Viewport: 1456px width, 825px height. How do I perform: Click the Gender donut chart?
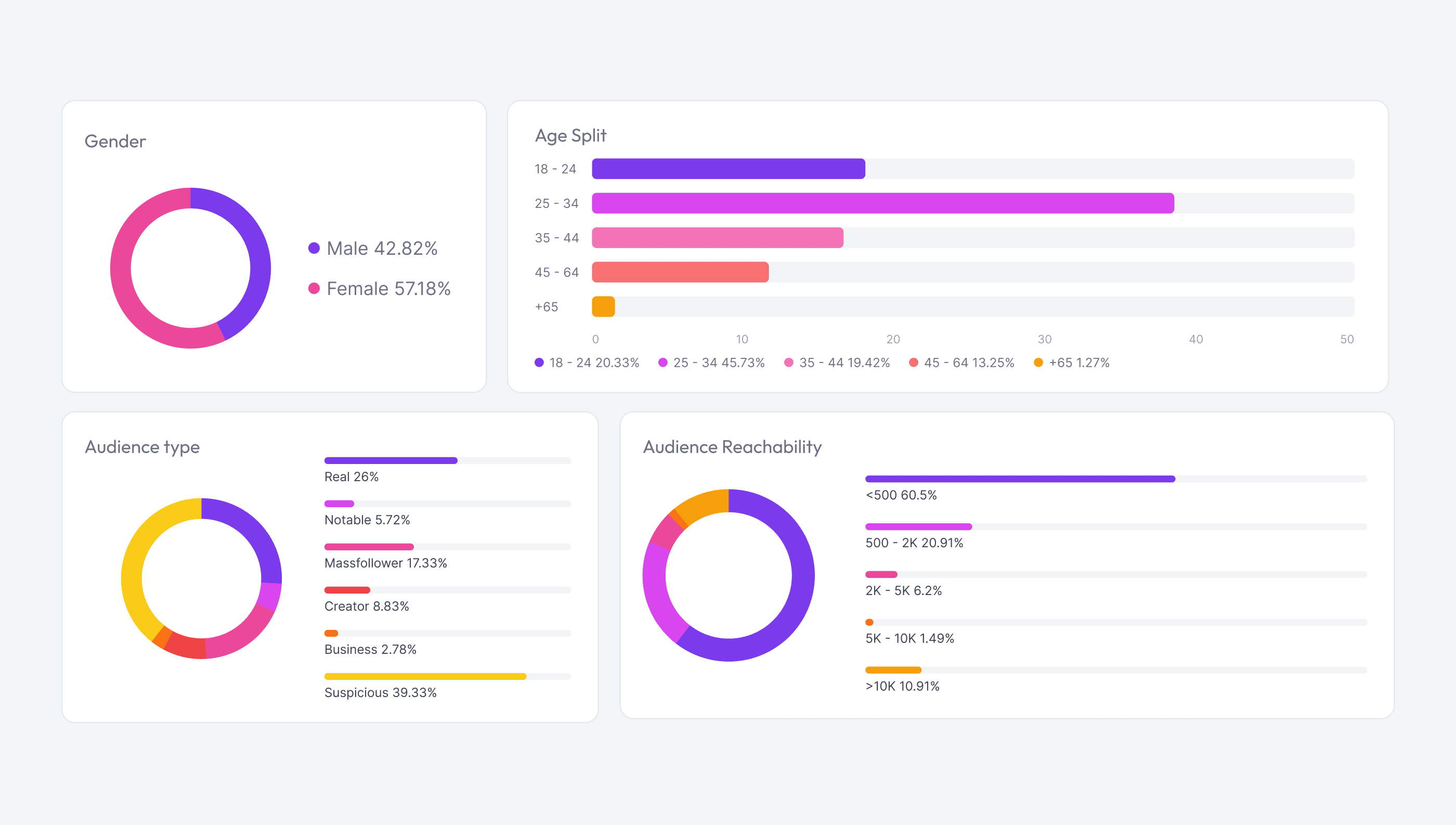[x=190, y=268]
